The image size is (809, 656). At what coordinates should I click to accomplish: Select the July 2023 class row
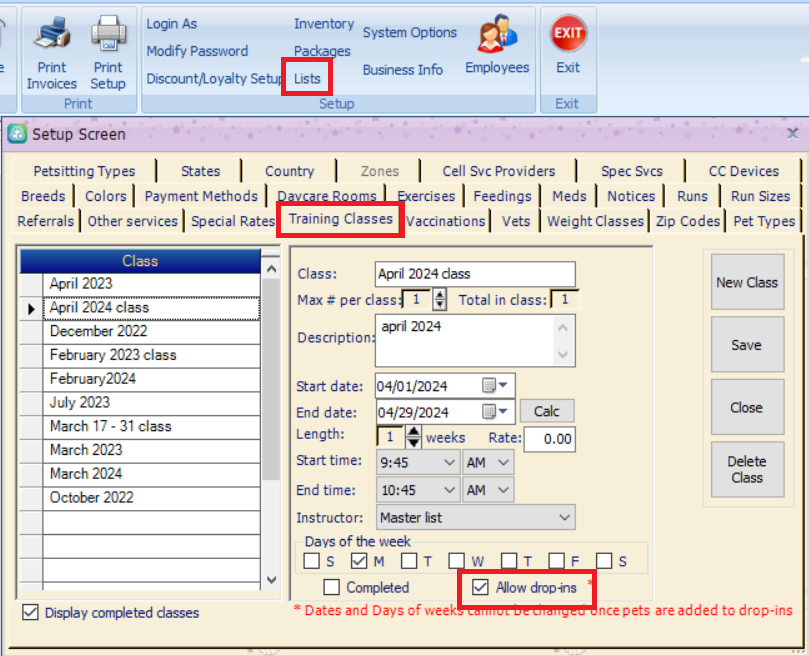pyautogui.click(x=152, y=403)
